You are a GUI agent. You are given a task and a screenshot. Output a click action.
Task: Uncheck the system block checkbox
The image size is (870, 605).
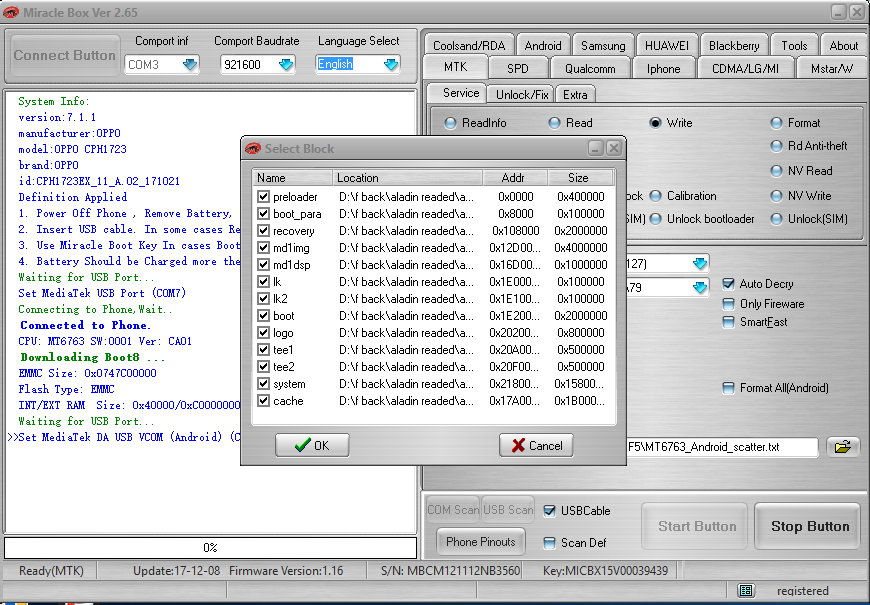(264, 384)
